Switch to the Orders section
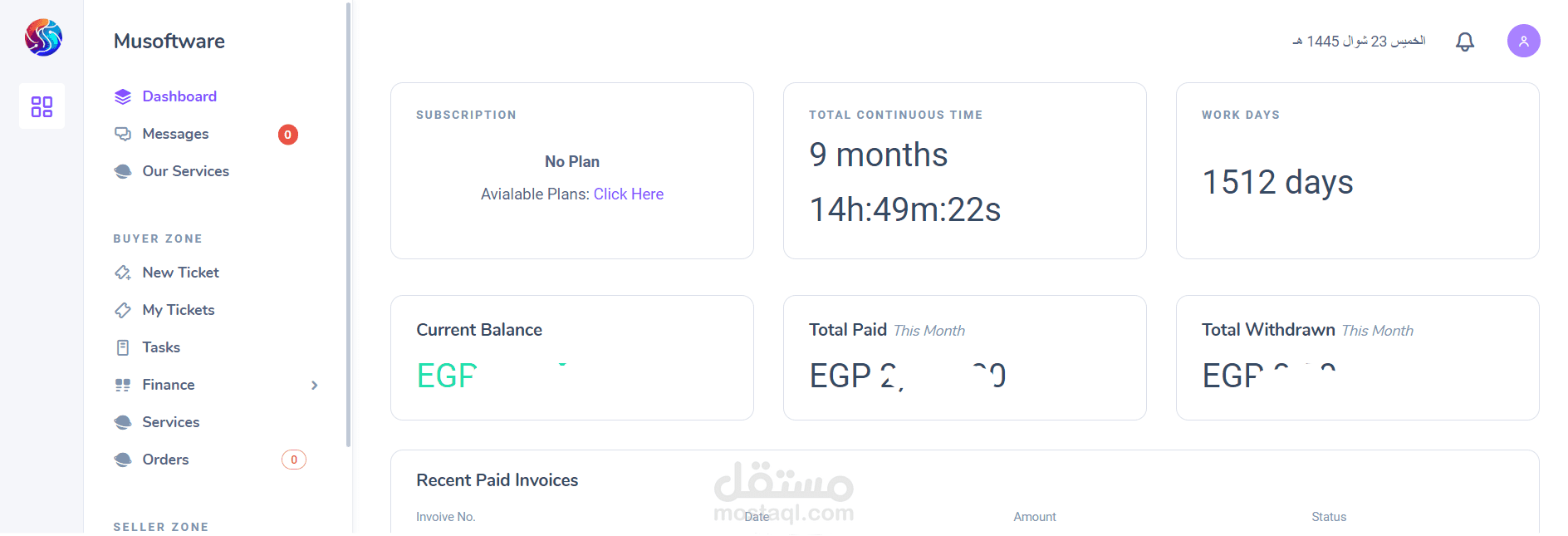This screenshot has height=536, width=1568. (x=164, y=459)
